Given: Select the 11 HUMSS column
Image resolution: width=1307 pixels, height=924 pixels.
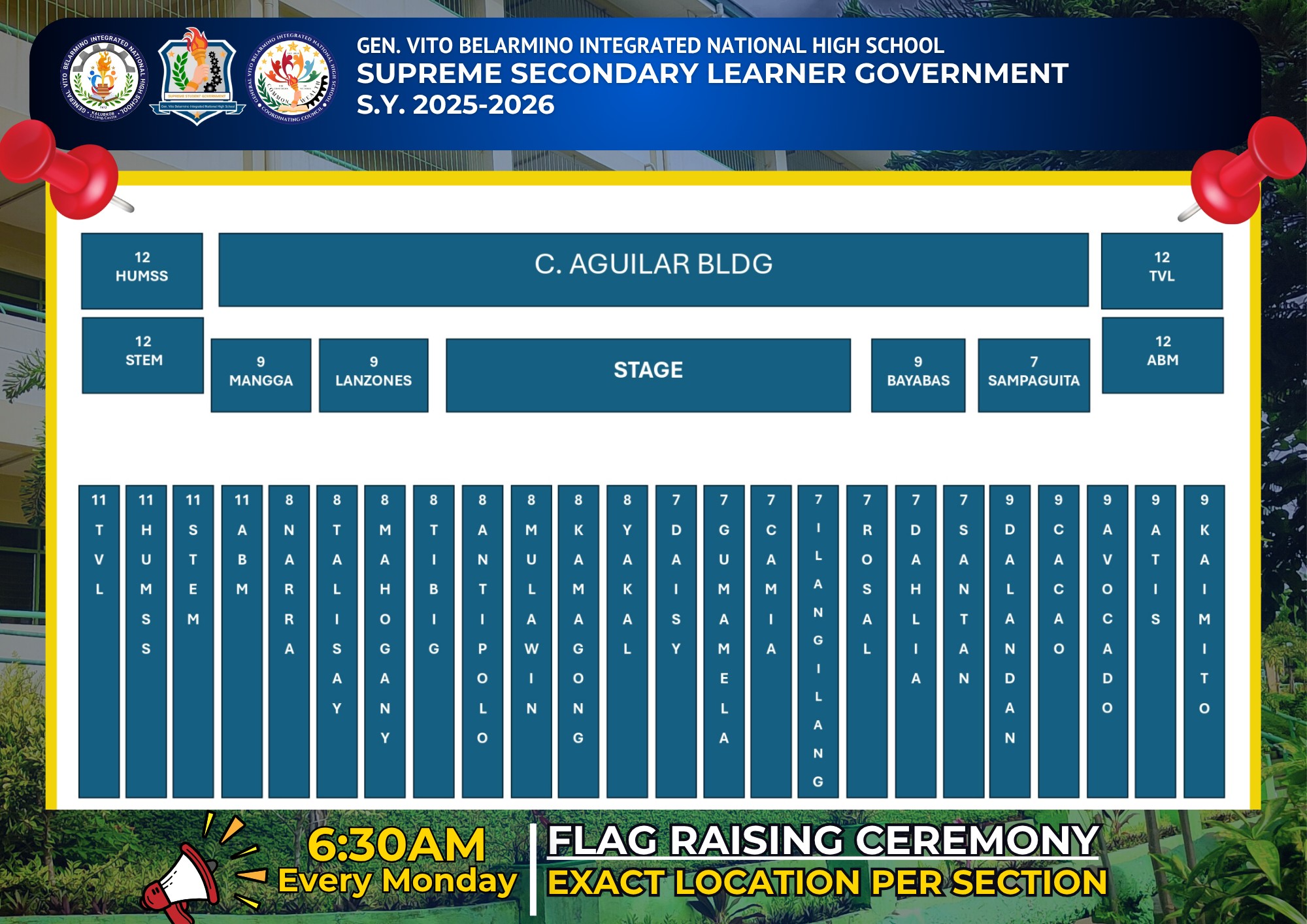Looking at the screenshot, I should click(x=146, y=641).
